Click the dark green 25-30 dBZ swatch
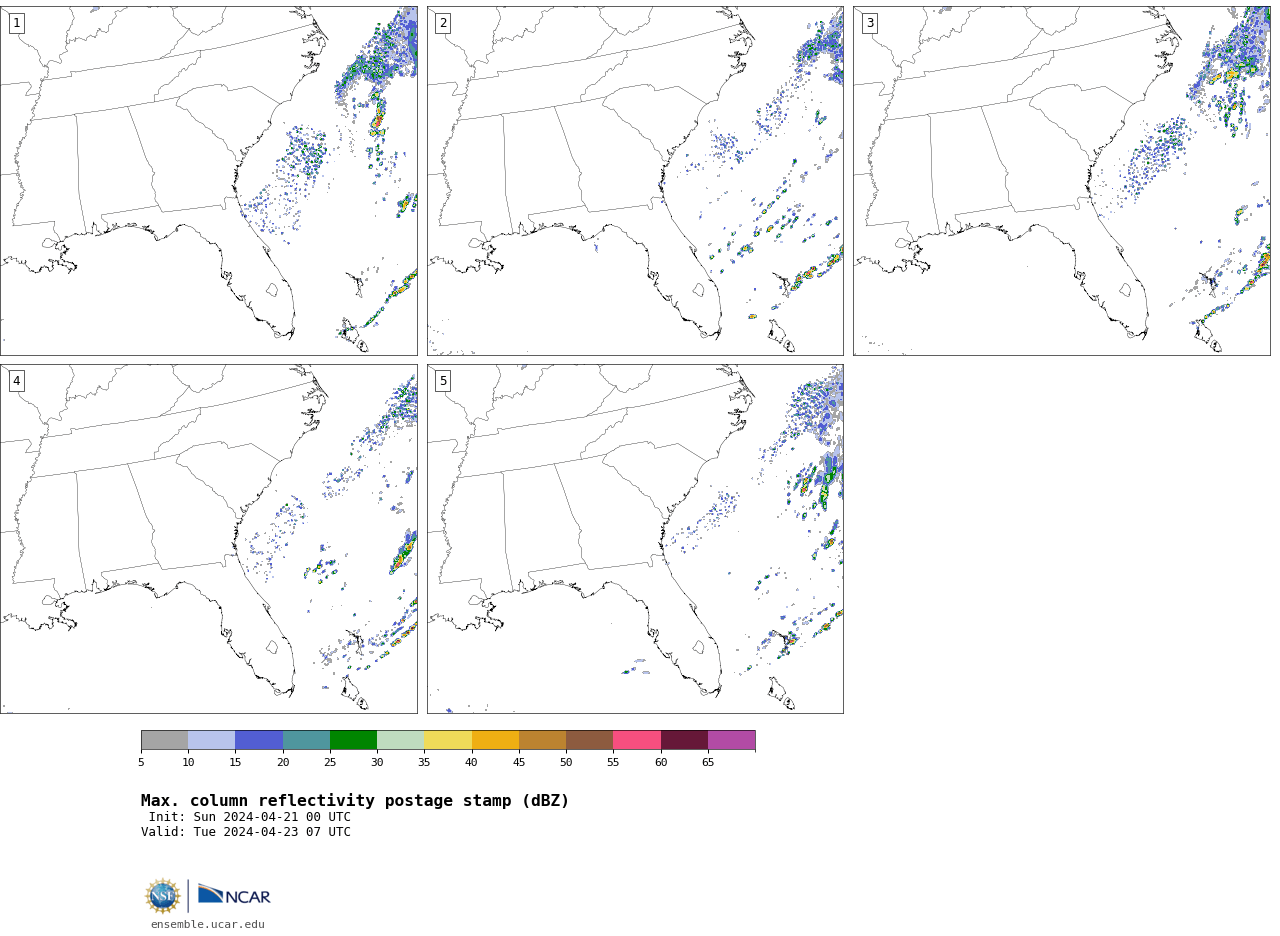This screenshot has width=1280, height=936. (x=353, y=740)
